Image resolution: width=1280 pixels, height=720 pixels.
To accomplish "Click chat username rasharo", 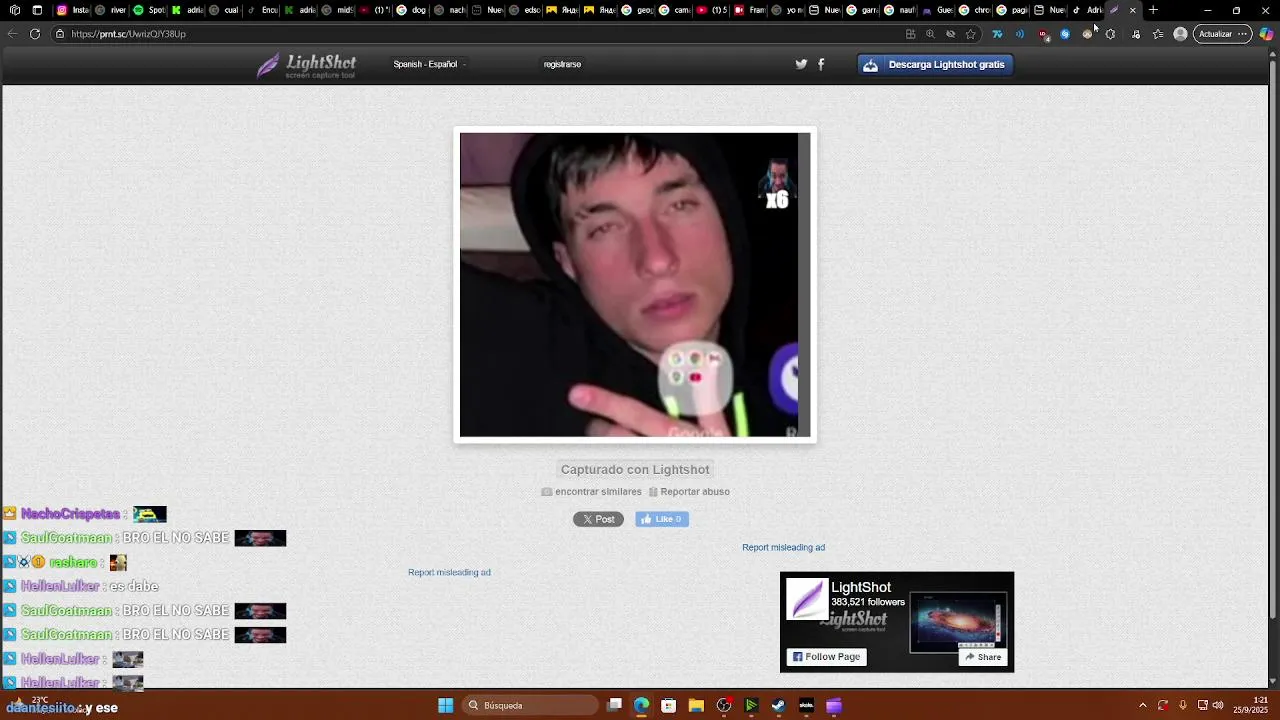I will 73,562.
